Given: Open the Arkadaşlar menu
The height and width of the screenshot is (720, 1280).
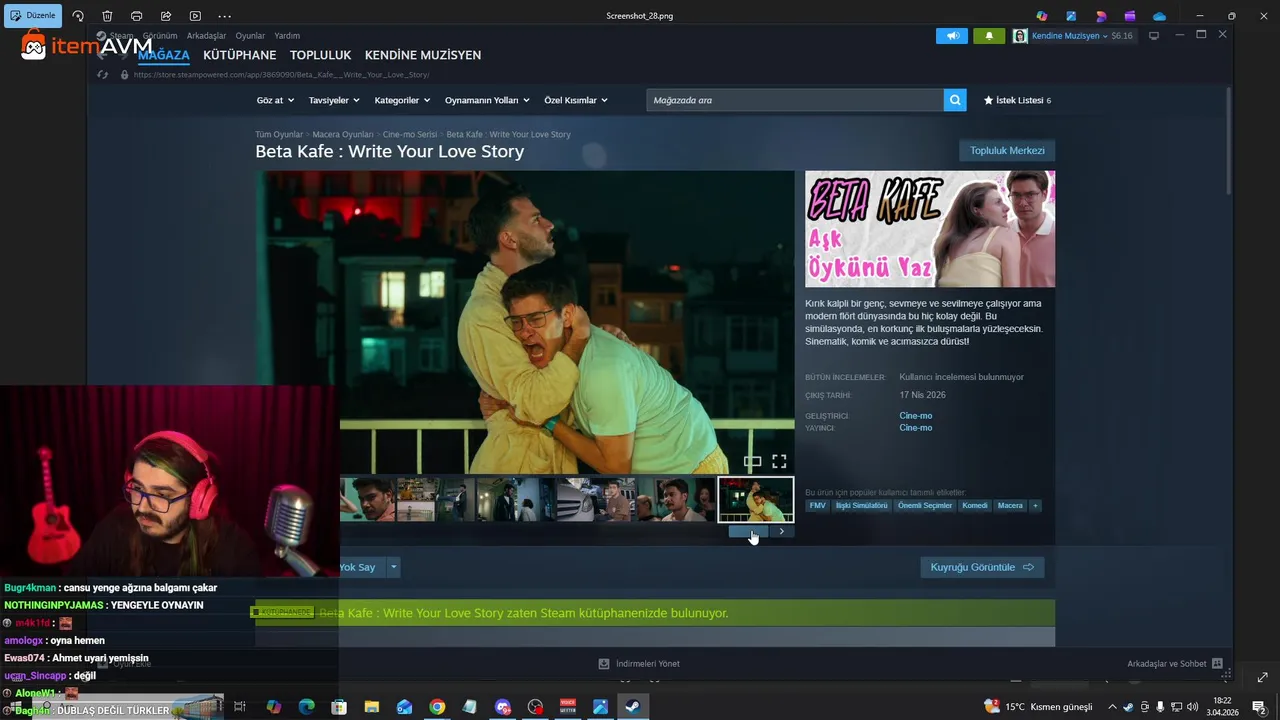Looking at the screenshot, I should [x=206, y=36].
